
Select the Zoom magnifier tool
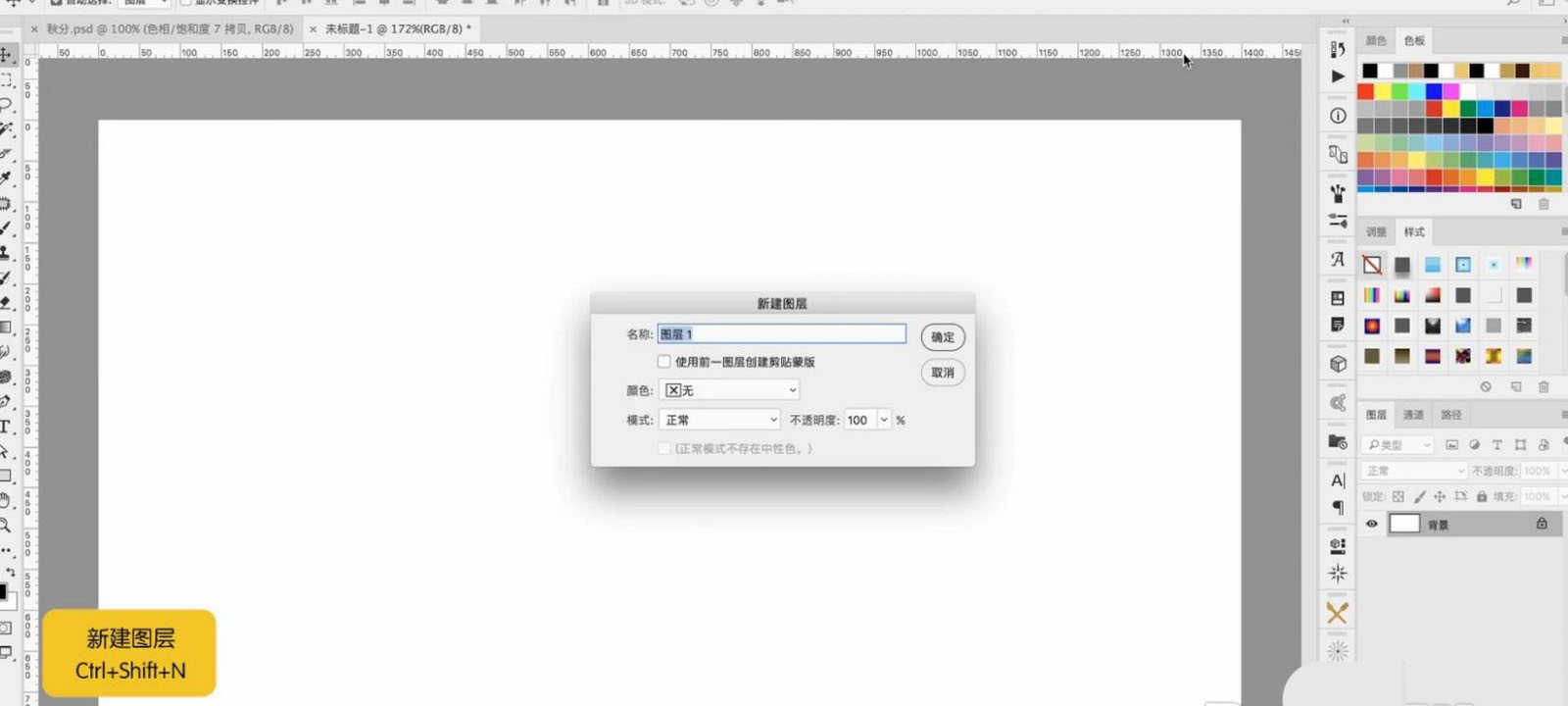6,526
